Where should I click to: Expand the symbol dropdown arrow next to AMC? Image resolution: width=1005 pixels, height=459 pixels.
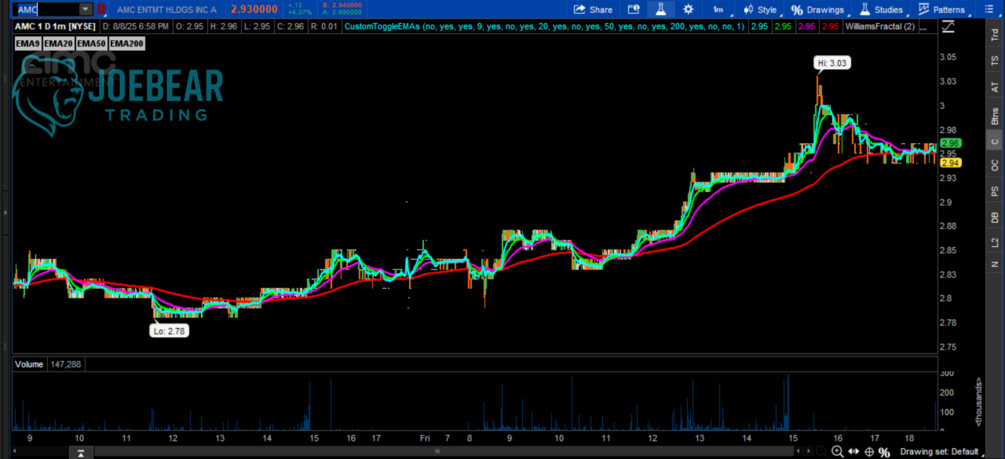(85, 10)
